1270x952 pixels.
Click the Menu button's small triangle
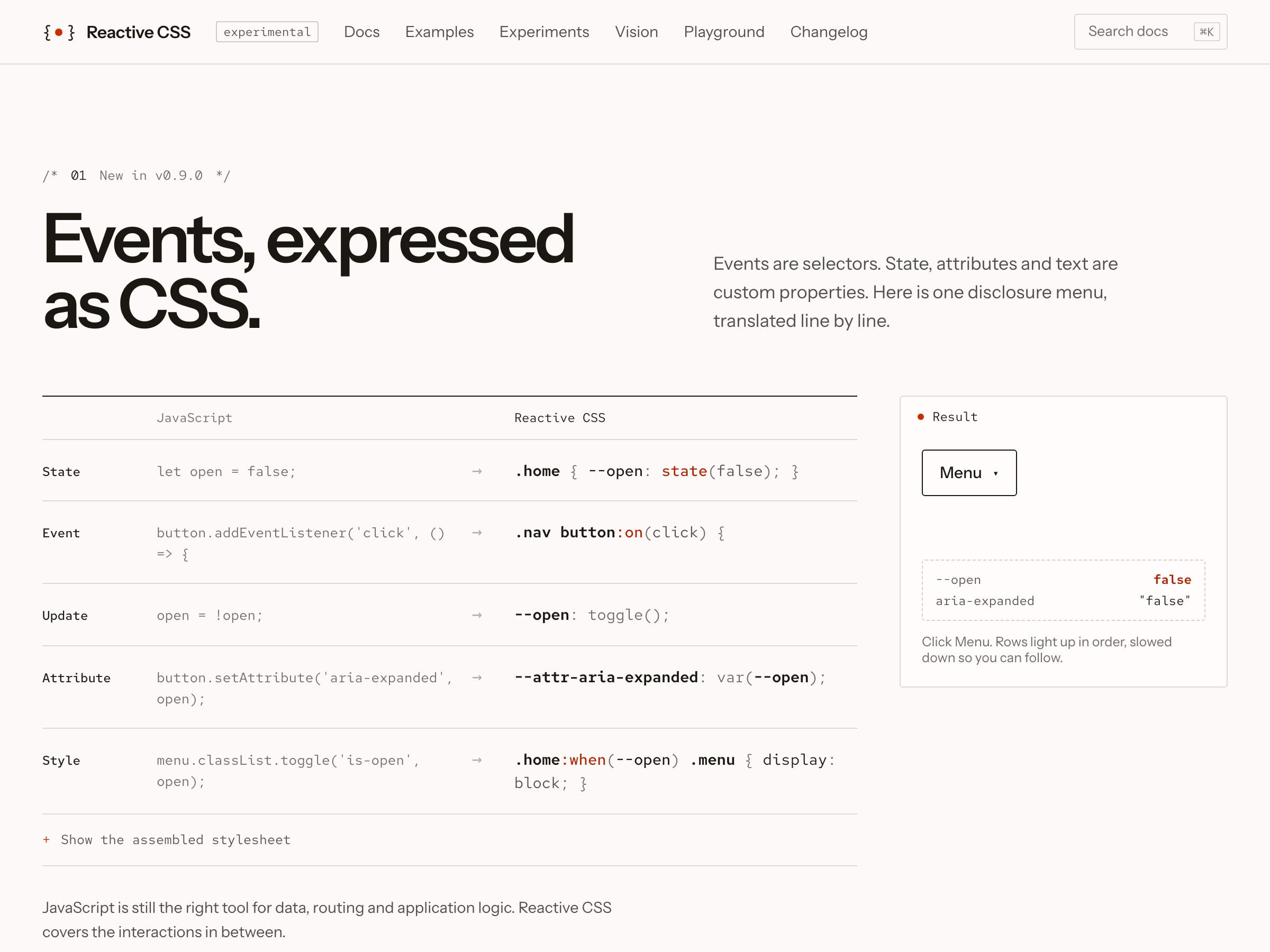coord(995,473)
